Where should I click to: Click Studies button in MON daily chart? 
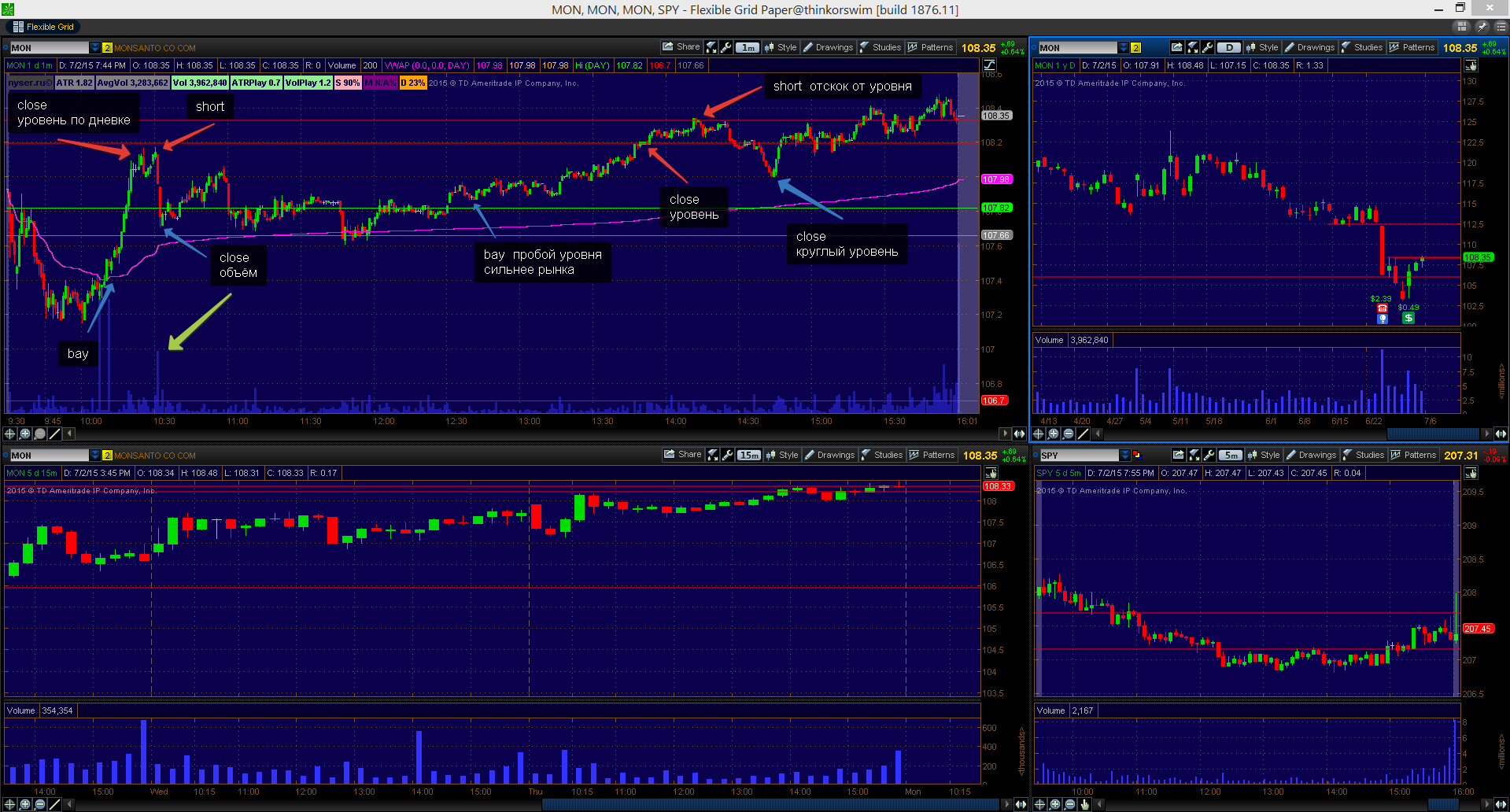pyautogui.click(x=1362, y=47)
